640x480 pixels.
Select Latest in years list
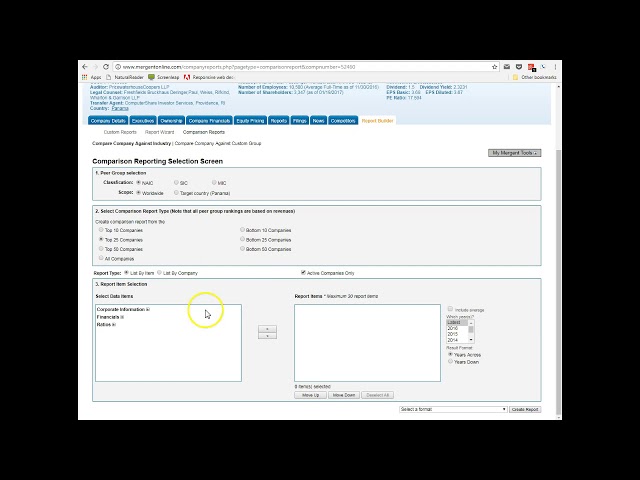point(457,322)
